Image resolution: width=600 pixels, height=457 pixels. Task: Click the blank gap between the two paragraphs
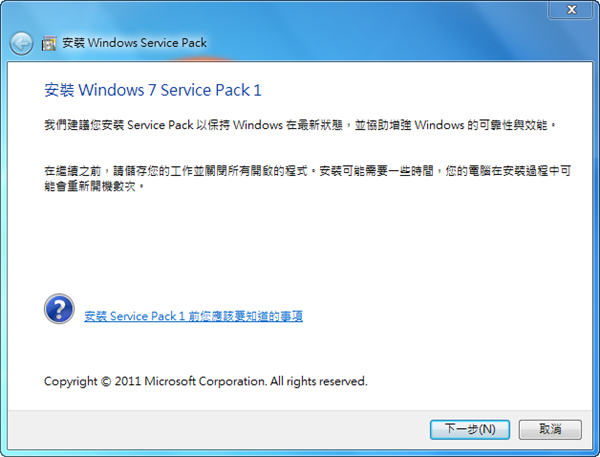300,144
